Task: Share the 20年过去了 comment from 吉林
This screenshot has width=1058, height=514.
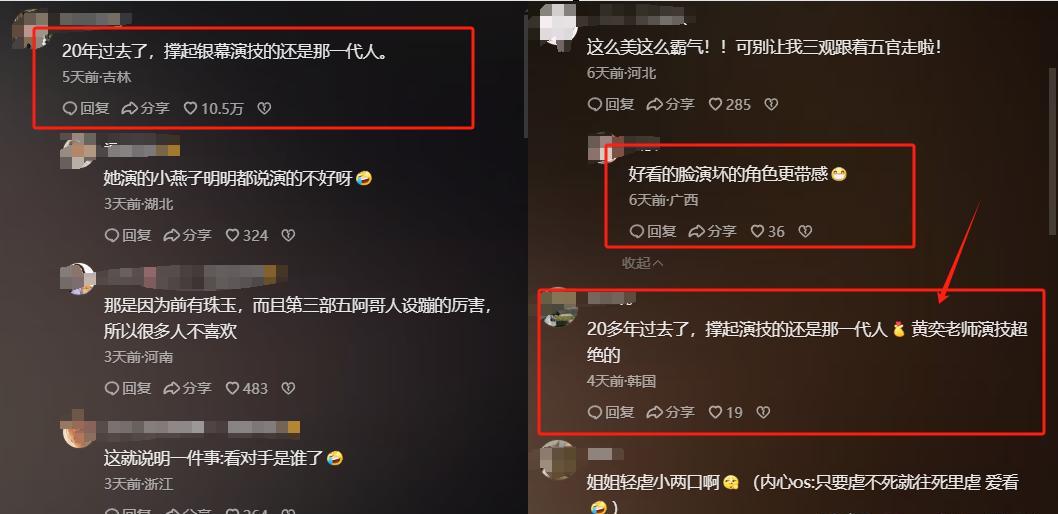Action: (145, 108)
